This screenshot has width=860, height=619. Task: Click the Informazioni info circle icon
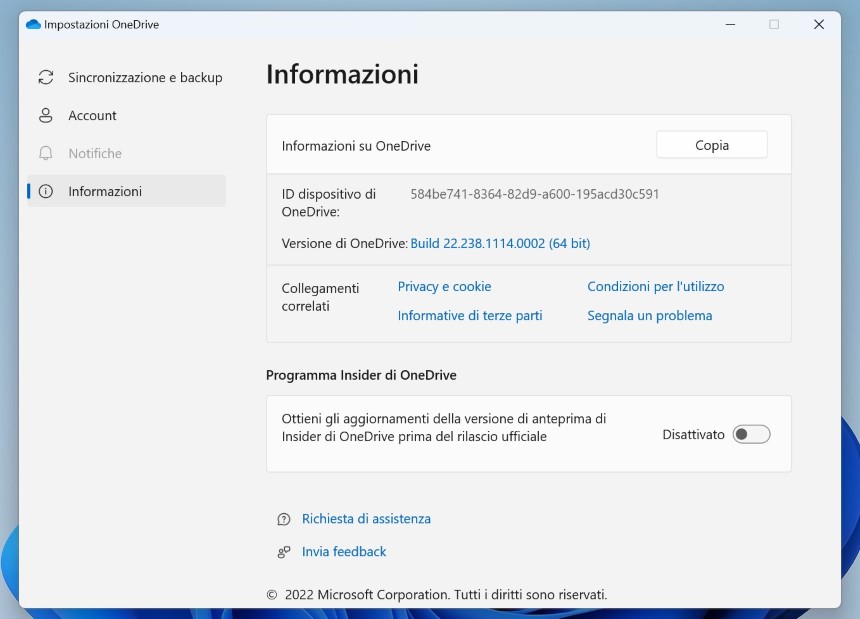(46, 191)
